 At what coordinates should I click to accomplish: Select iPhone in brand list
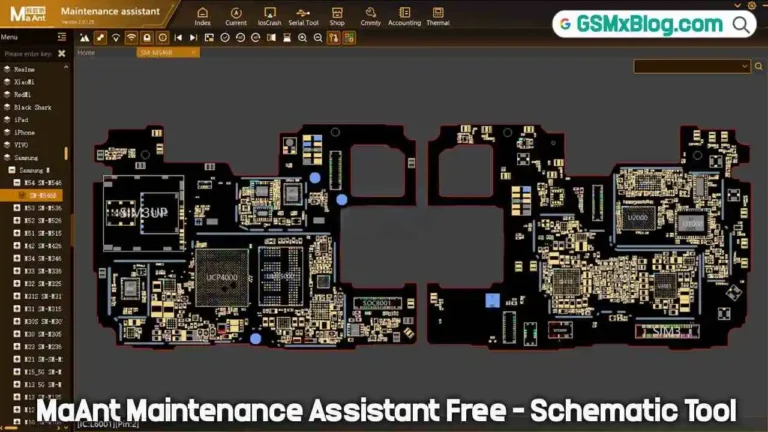click(x=24, y=132)
